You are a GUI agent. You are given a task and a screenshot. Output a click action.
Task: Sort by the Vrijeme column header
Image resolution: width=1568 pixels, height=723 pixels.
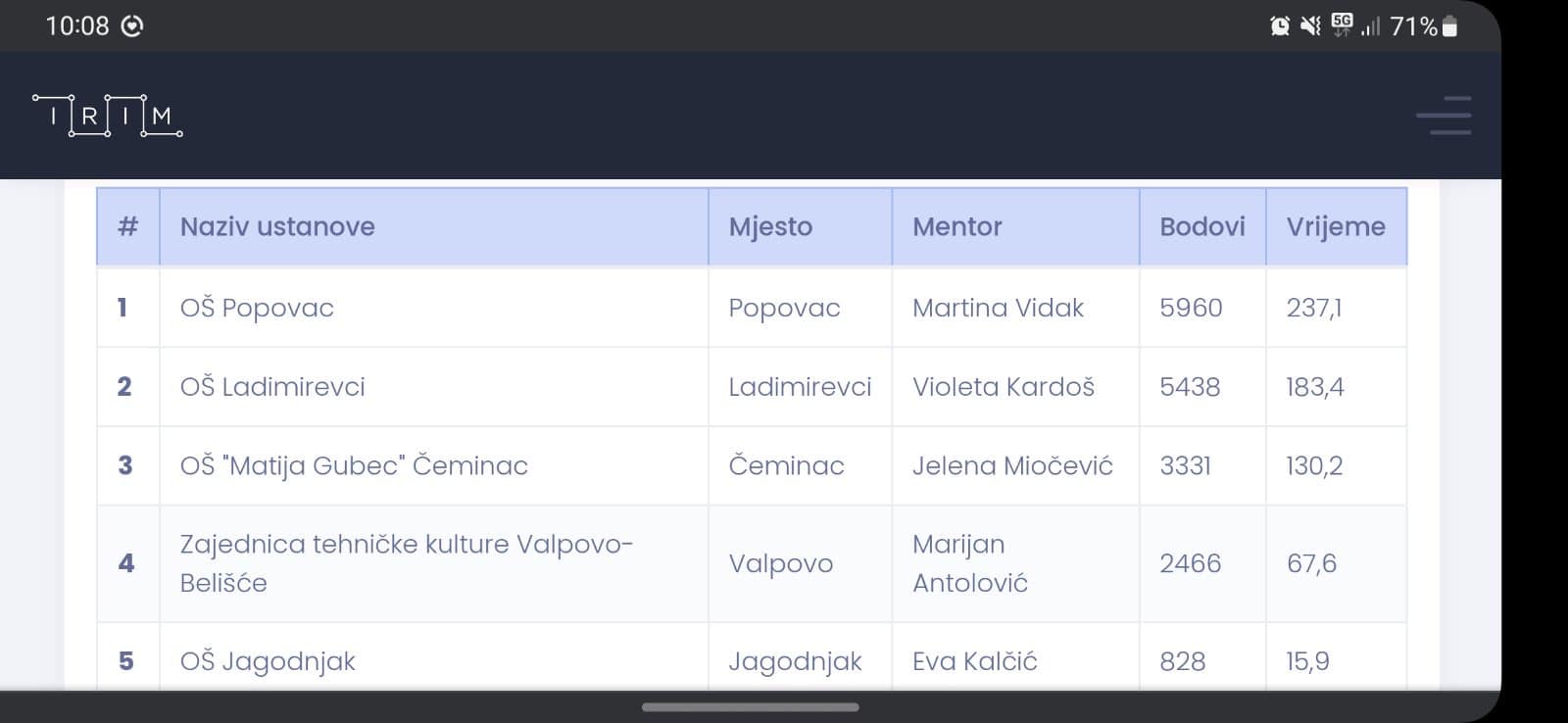pos(1336,226)
